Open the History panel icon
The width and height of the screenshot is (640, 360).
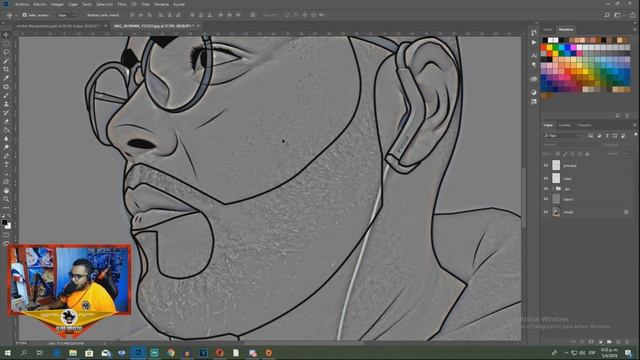click(534, 32)
